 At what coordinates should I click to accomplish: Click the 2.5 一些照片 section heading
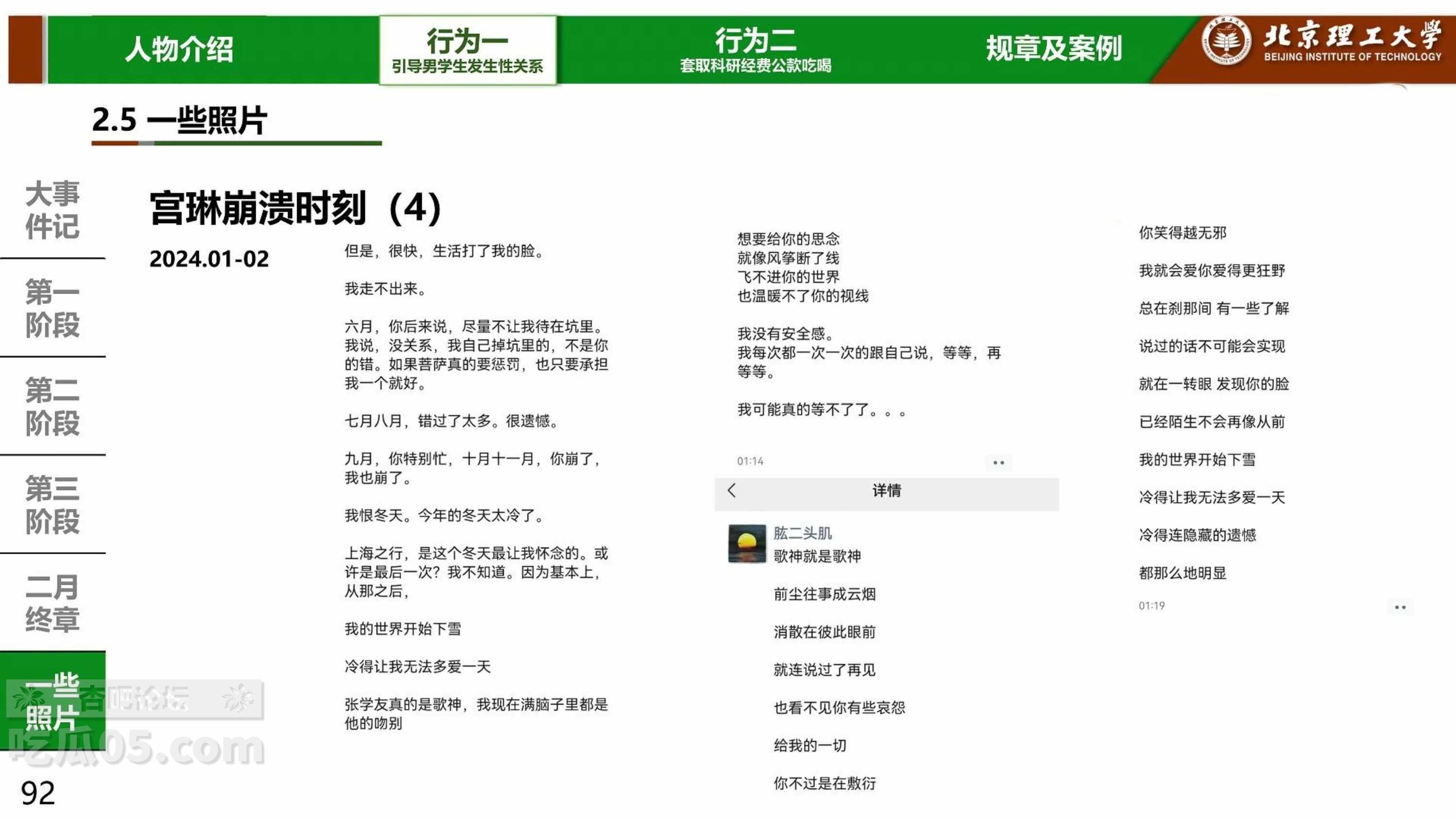pyautogui.click(x=179, y=120)
